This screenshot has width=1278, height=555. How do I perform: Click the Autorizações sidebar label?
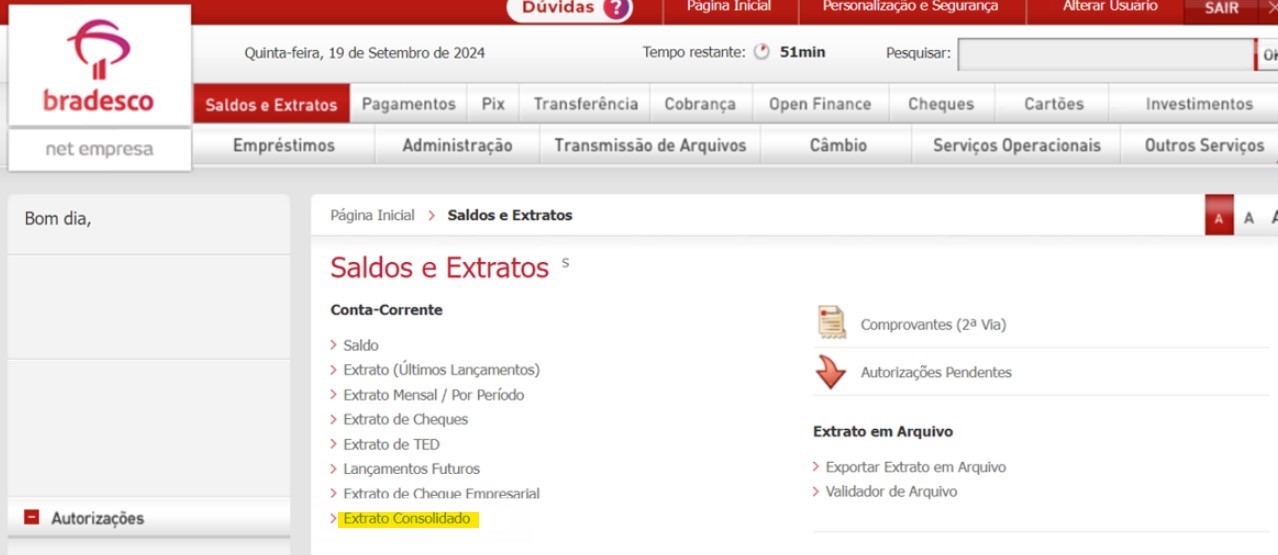coord(97,518)
